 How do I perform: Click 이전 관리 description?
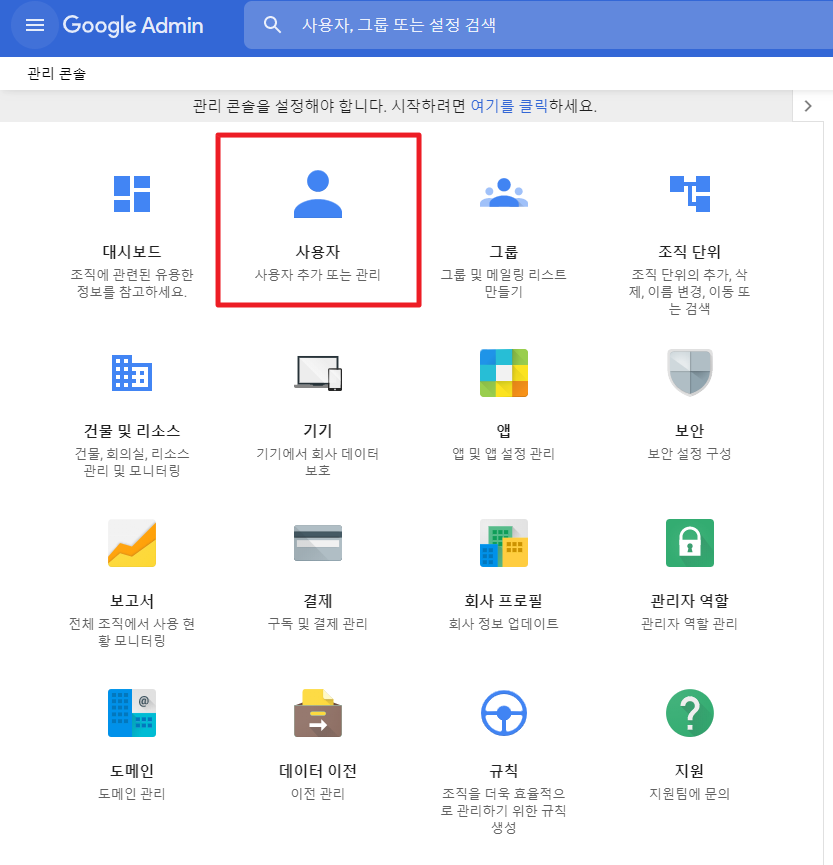click(318, 793)
